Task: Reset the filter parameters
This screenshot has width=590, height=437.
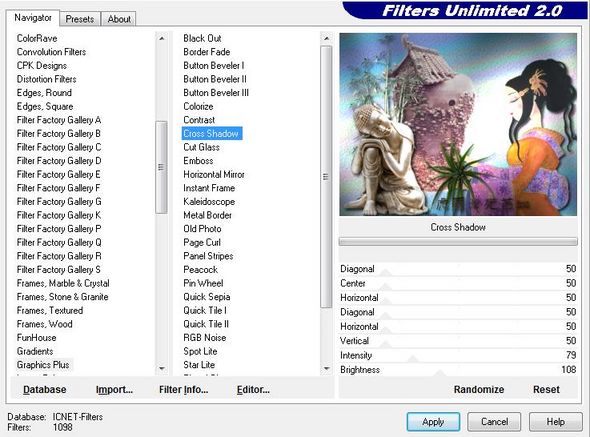Action: click(546, 389)
